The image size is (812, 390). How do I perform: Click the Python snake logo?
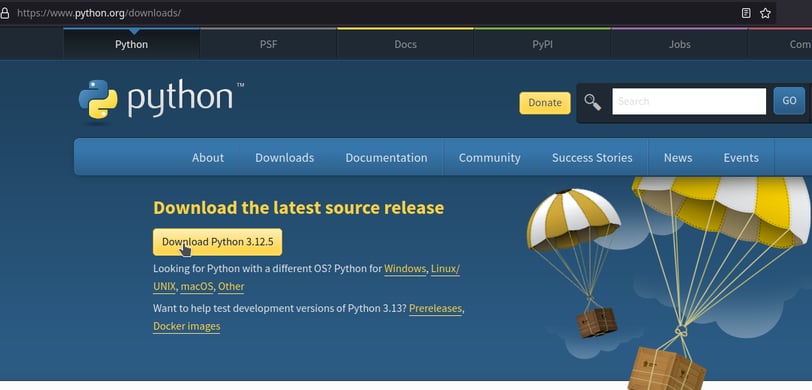coord(98,99)
